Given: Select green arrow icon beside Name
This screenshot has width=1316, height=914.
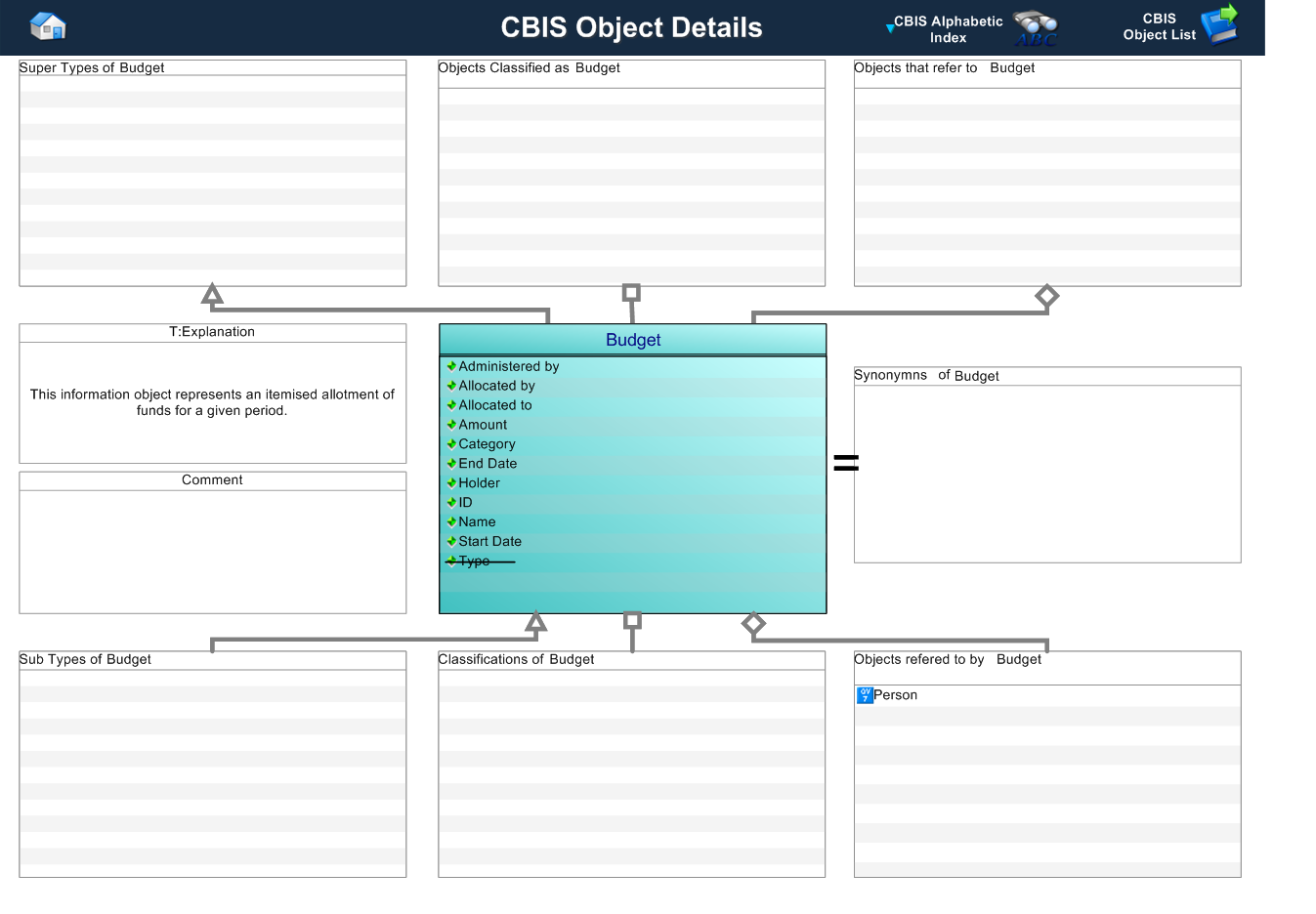Looking at the screenshot, I should coord(451,522).
